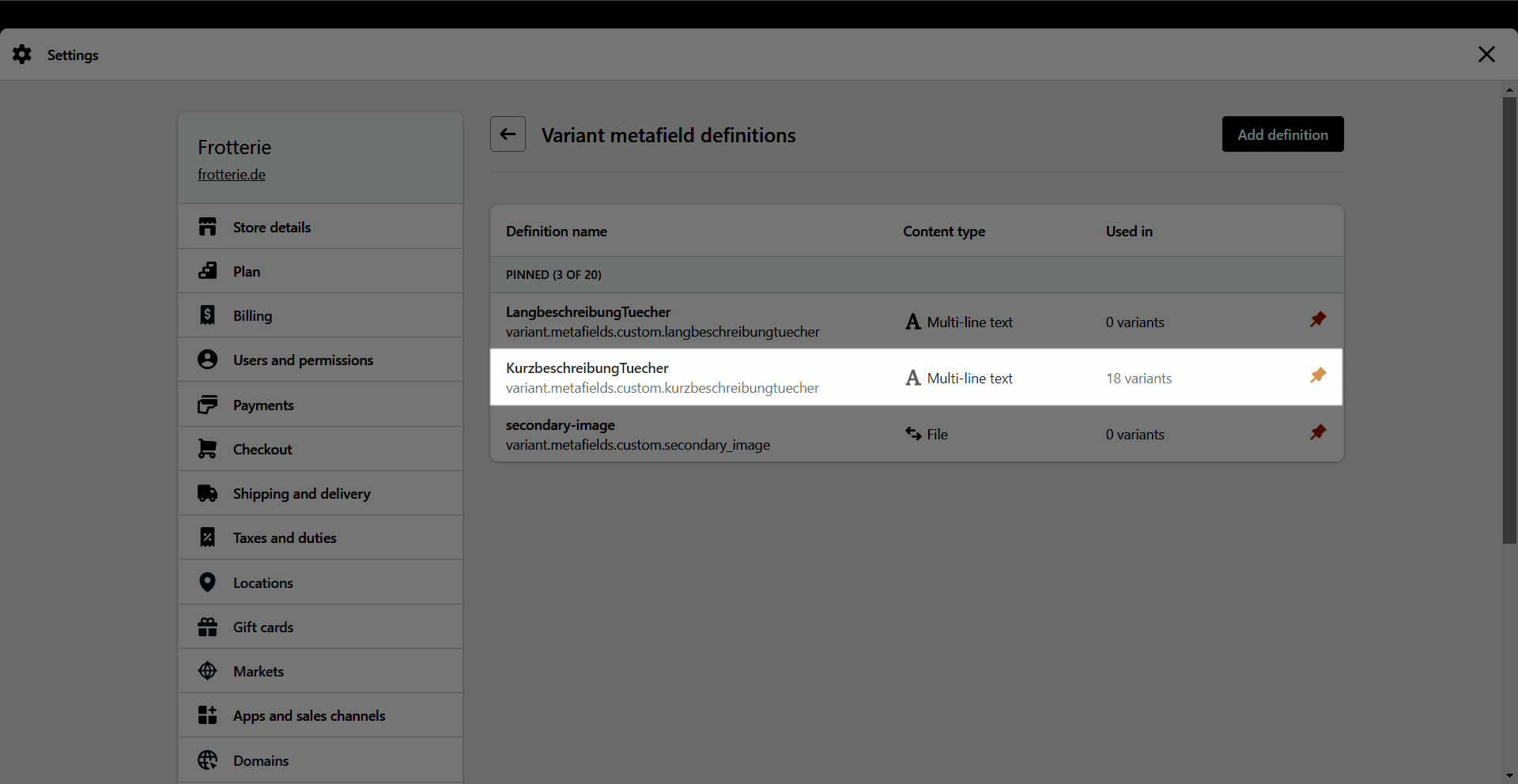
Task: Select the Billing icon
Action: tap(207, 315)
